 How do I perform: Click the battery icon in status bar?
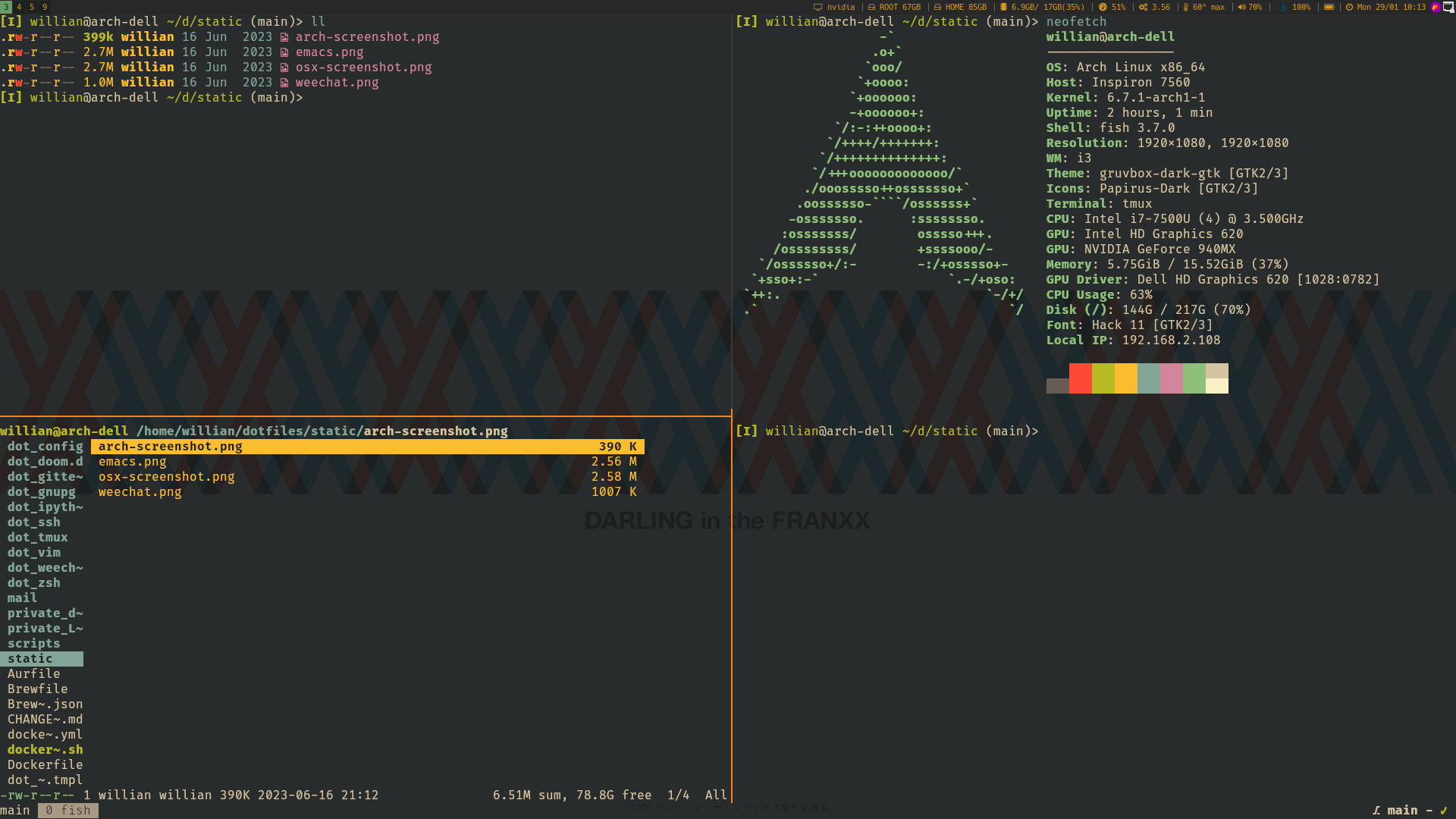coord(1329,7)
